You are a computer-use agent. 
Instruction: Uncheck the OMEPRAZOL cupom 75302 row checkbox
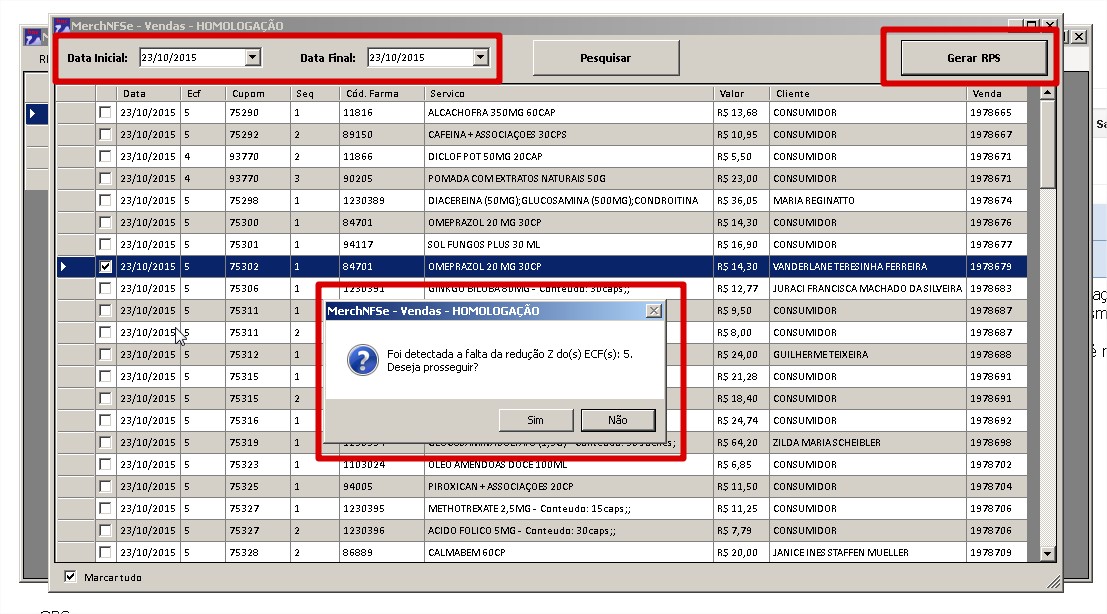[x=105, y=267]
